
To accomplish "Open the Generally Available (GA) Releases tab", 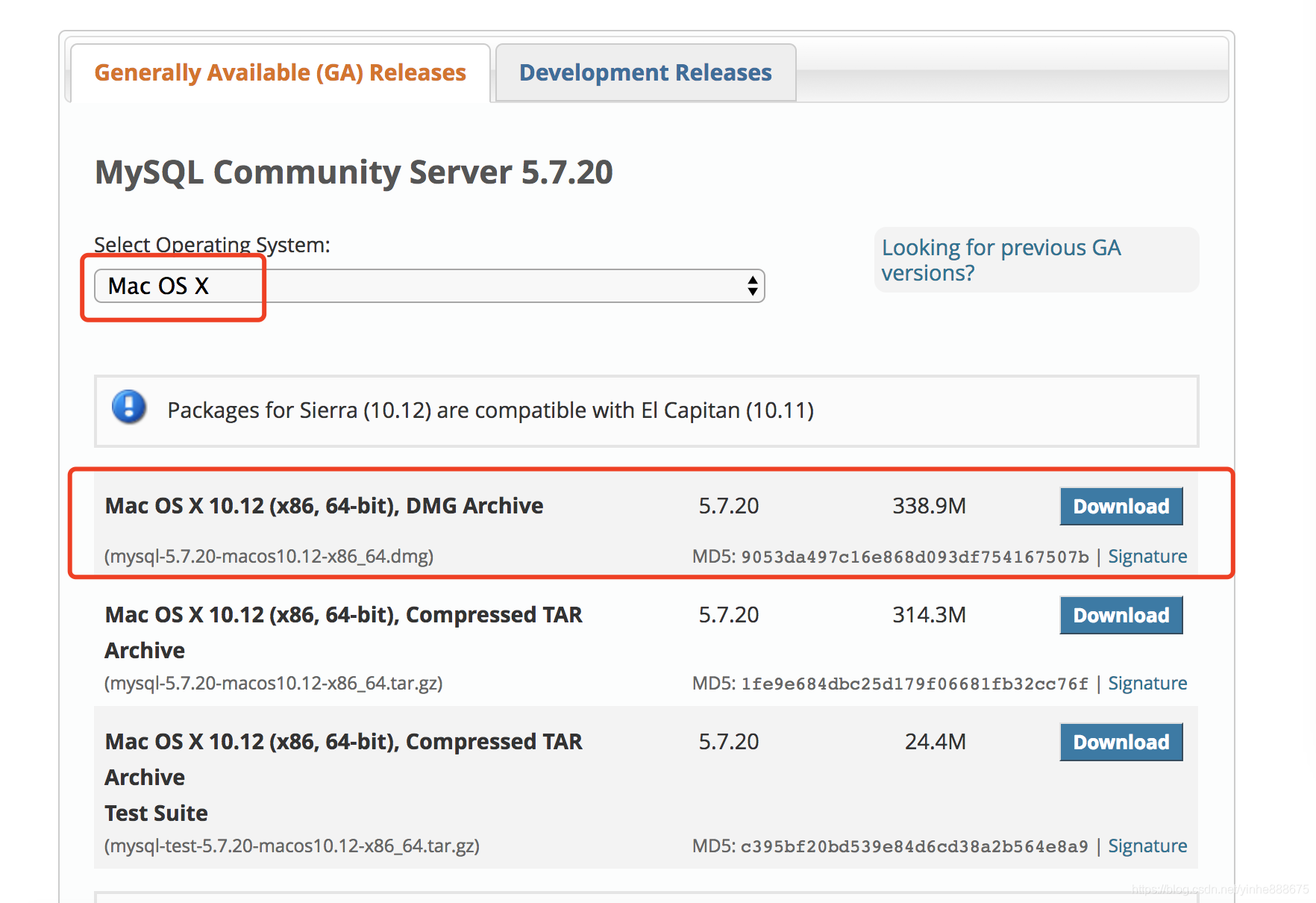I will [x=280, y=72].
